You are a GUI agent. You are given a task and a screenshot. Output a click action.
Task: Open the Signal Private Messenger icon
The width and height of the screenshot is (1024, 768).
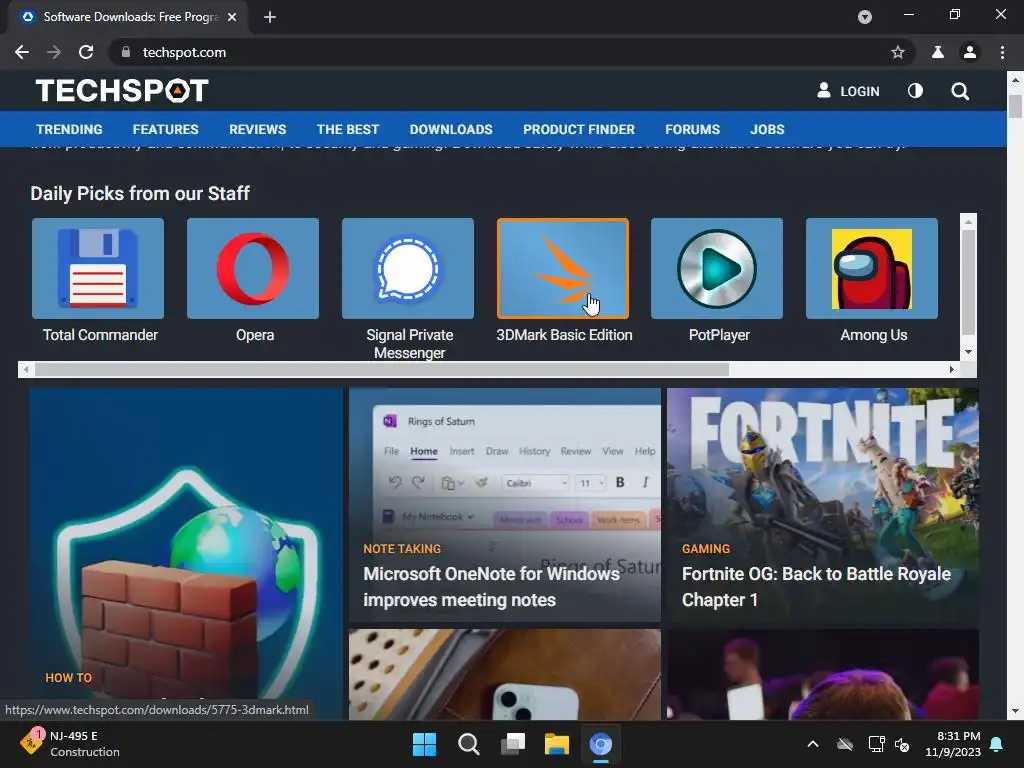tap(408, 268)
